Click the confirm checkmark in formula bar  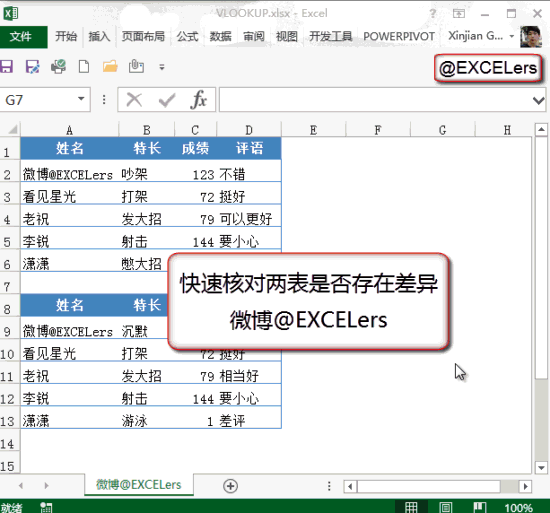[166, 100]
